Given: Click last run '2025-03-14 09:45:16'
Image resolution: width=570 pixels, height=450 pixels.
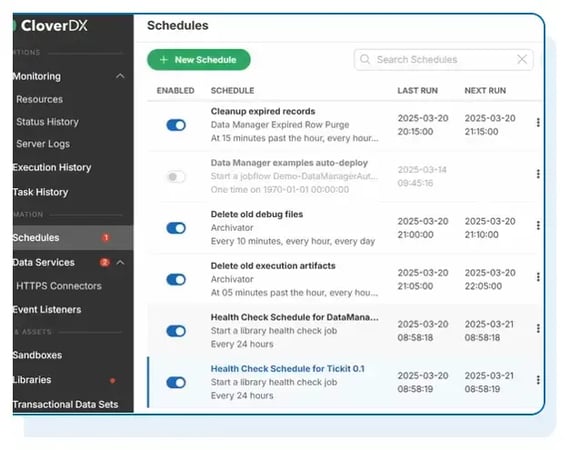Looking at the screenshot, I should pyautogui.click(x=422, y=176).
